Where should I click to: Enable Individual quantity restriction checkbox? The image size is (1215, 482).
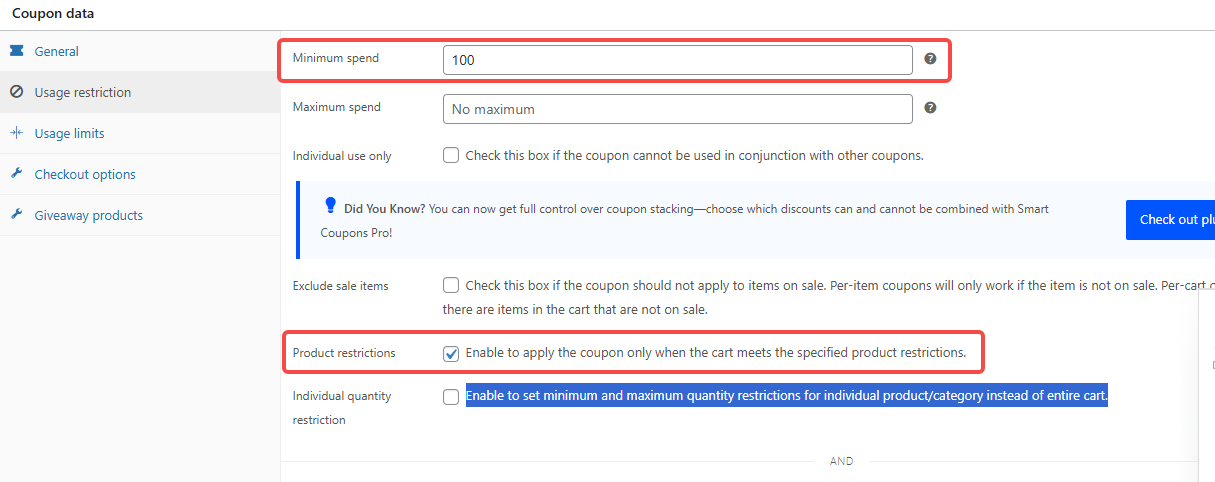(451, 397)
